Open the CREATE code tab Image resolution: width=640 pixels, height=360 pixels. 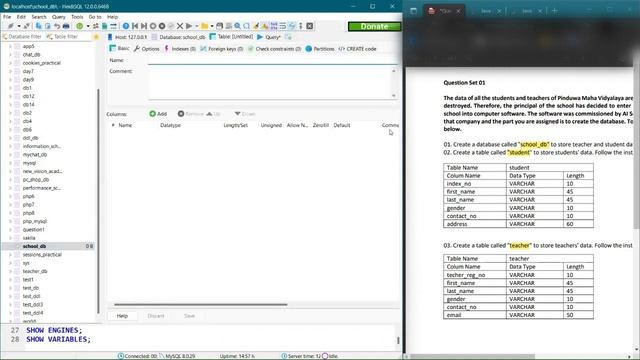(357, 49)
